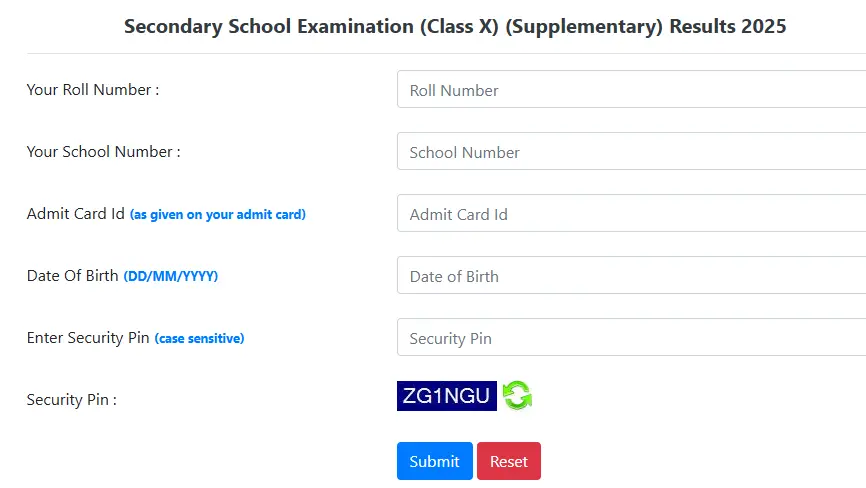The width and height of the screenshot is (866, 488).
Task: Click the Supplementary Results 2025 heading
Action: (455, 27)
